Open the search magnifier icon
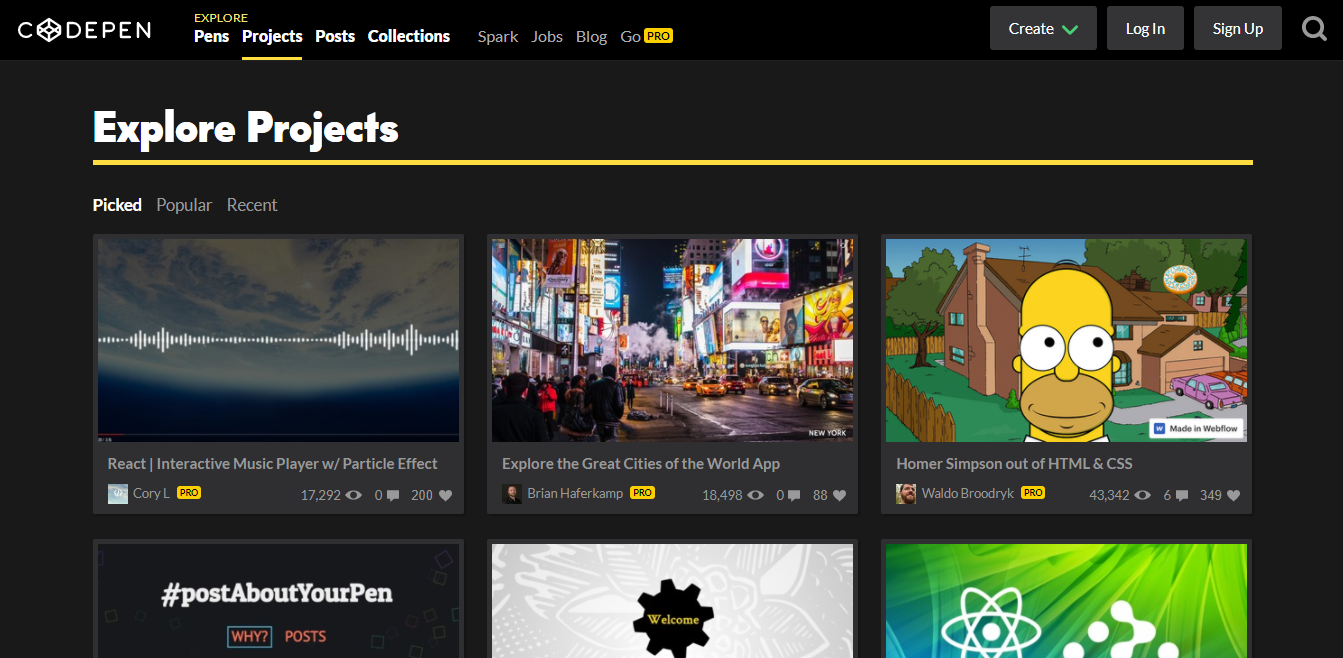1343x658 pixels. click(1315, 29)
